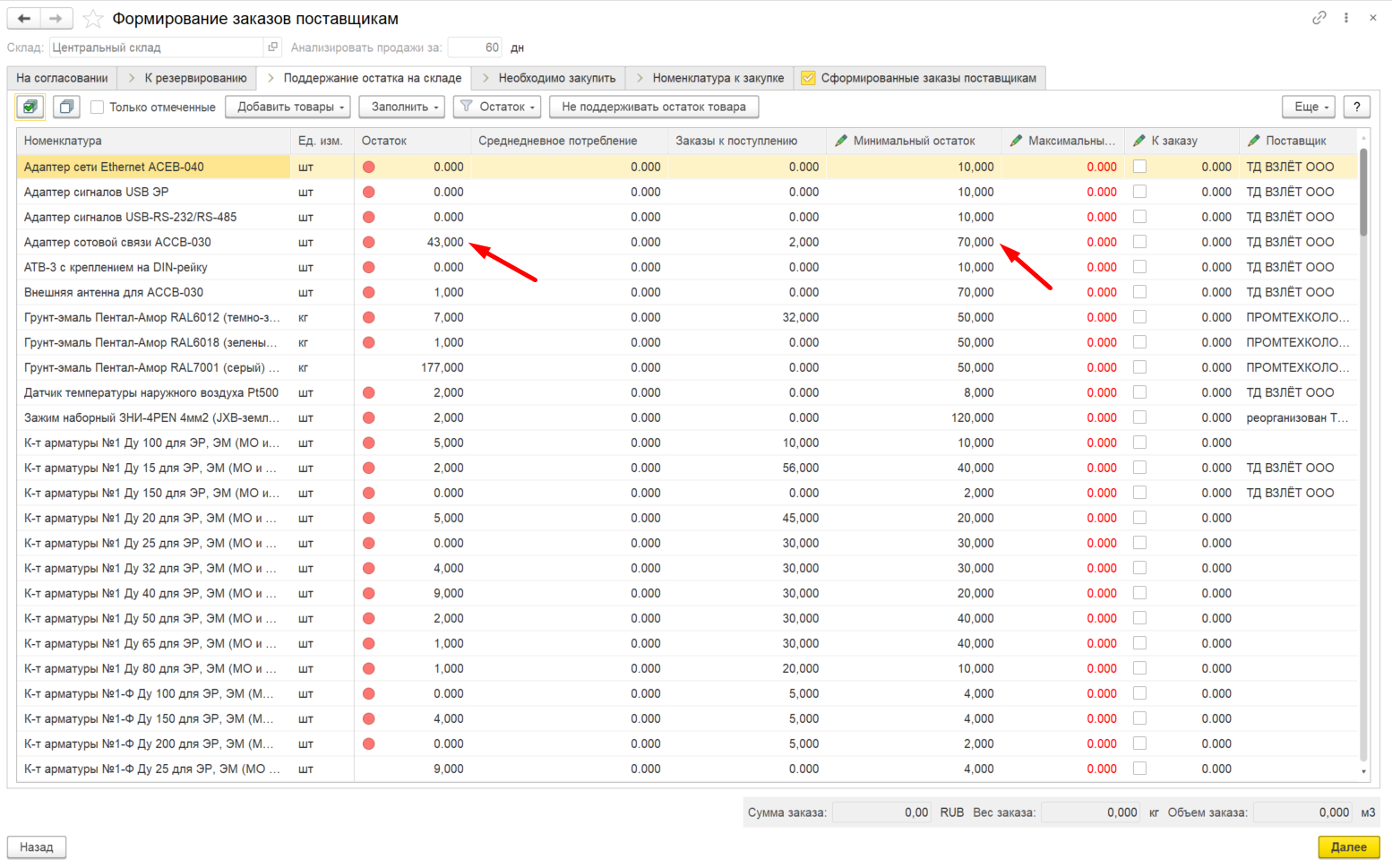The height and width of the screenshot is (868, 1392).
Task: Click the back navigation arrow icon
Action: [x=24, y=18]
